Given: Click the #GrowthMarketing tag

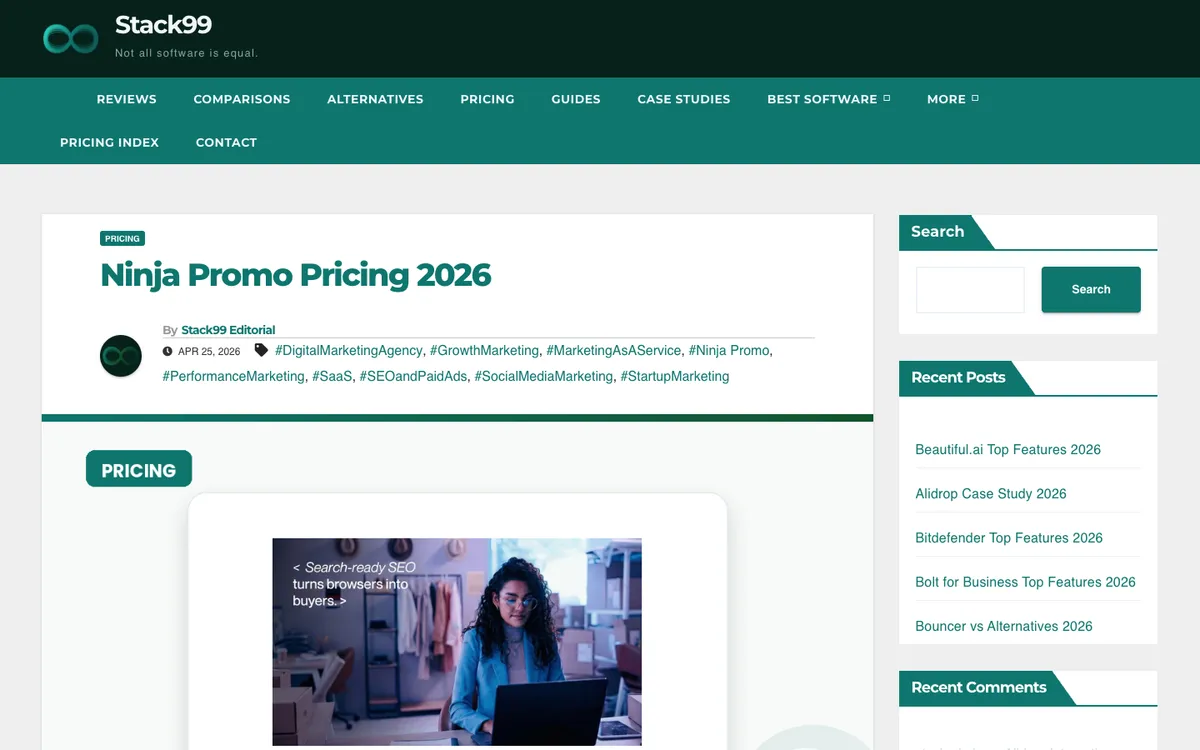Looking at the screenshot, I should (x=484, y=350).
